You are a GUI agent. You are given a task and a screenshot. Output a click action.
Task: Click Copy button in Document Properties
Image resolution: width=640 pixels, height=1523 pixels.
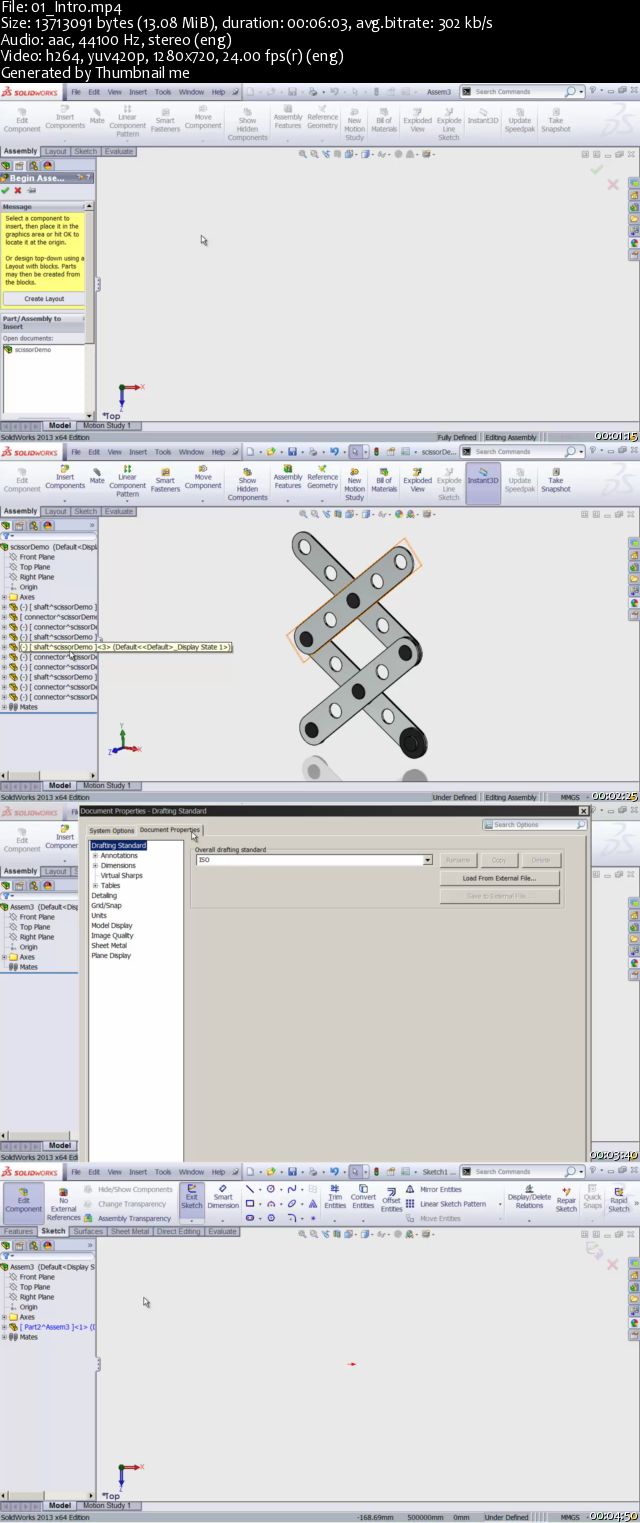click(498, 860)
